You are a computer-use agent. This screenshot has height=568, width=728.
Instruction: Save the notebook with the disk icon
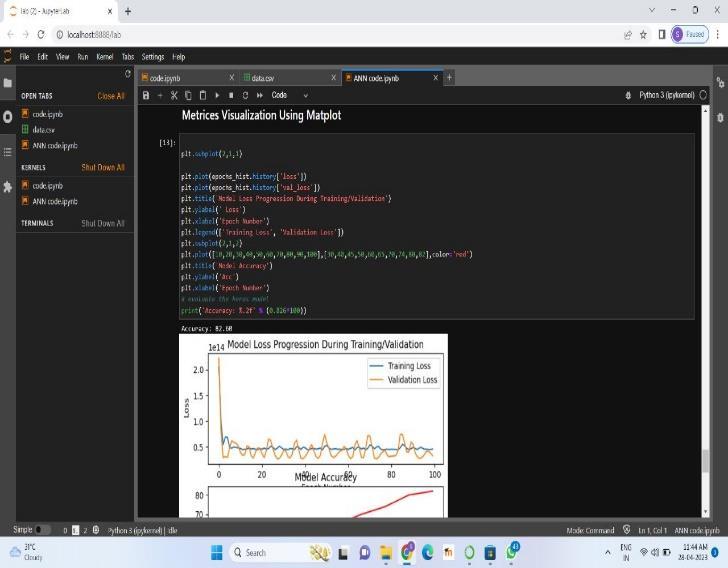click(x=146, y=95)
